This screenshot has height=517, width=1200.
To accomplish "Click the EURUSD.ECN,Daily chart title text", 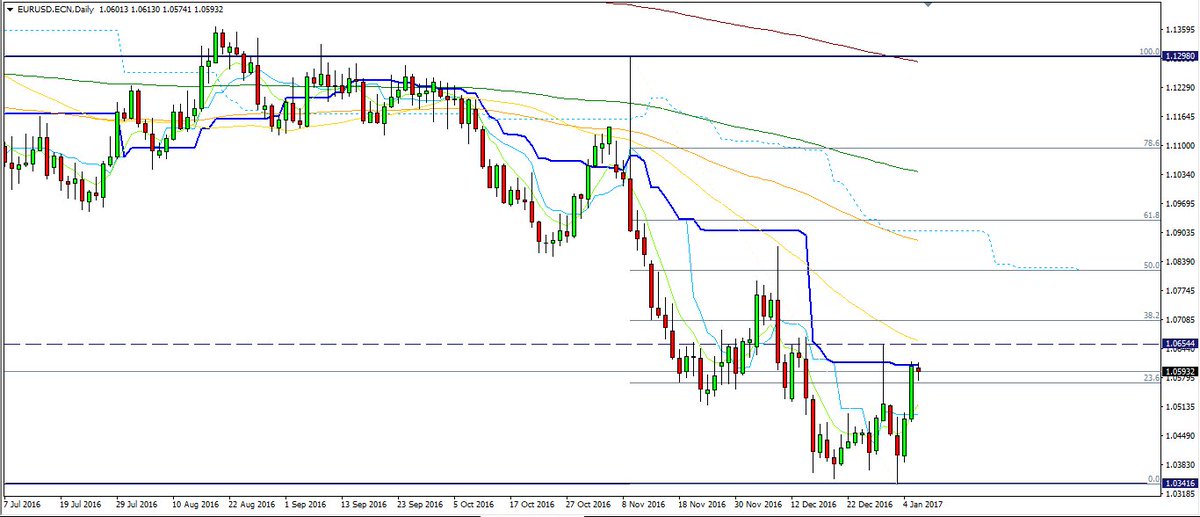I will [57, 8].
